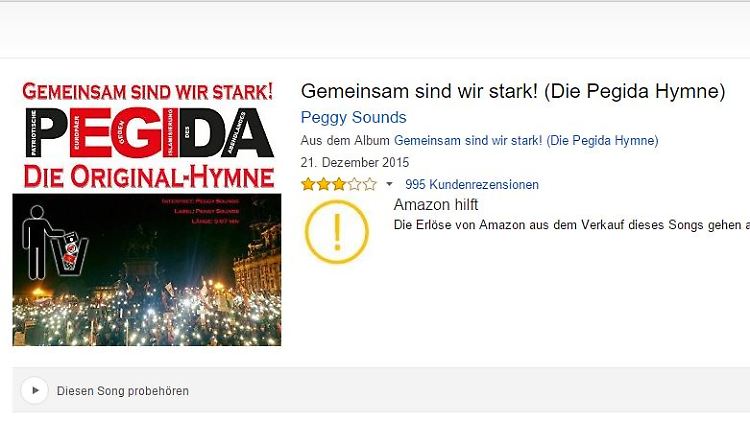This screenshot has height=421, width=750.
Task: Click the third filled rating star
Action: (x=338, y=184)
